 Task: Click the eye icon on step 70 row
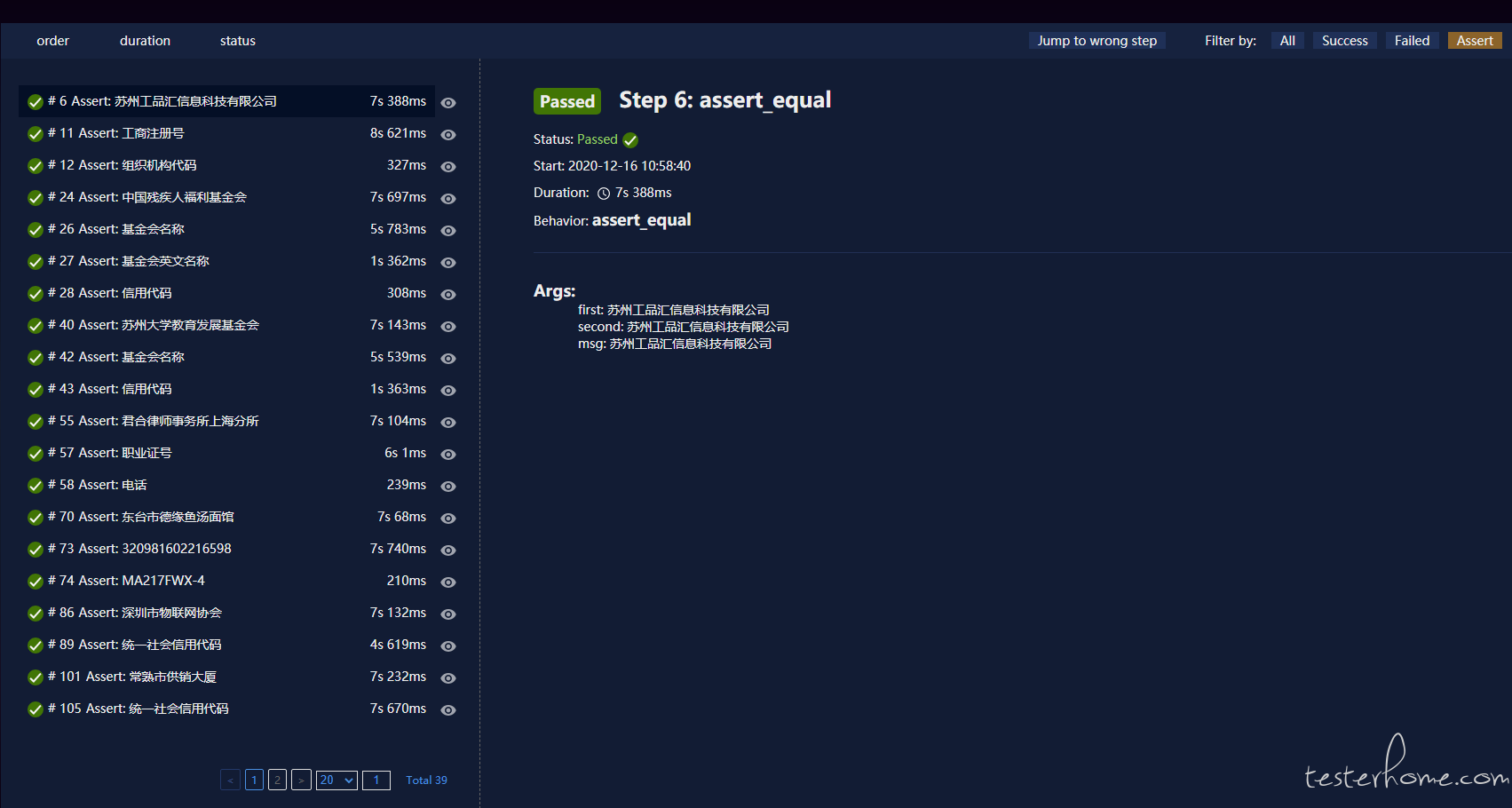(x=448, y=519)
